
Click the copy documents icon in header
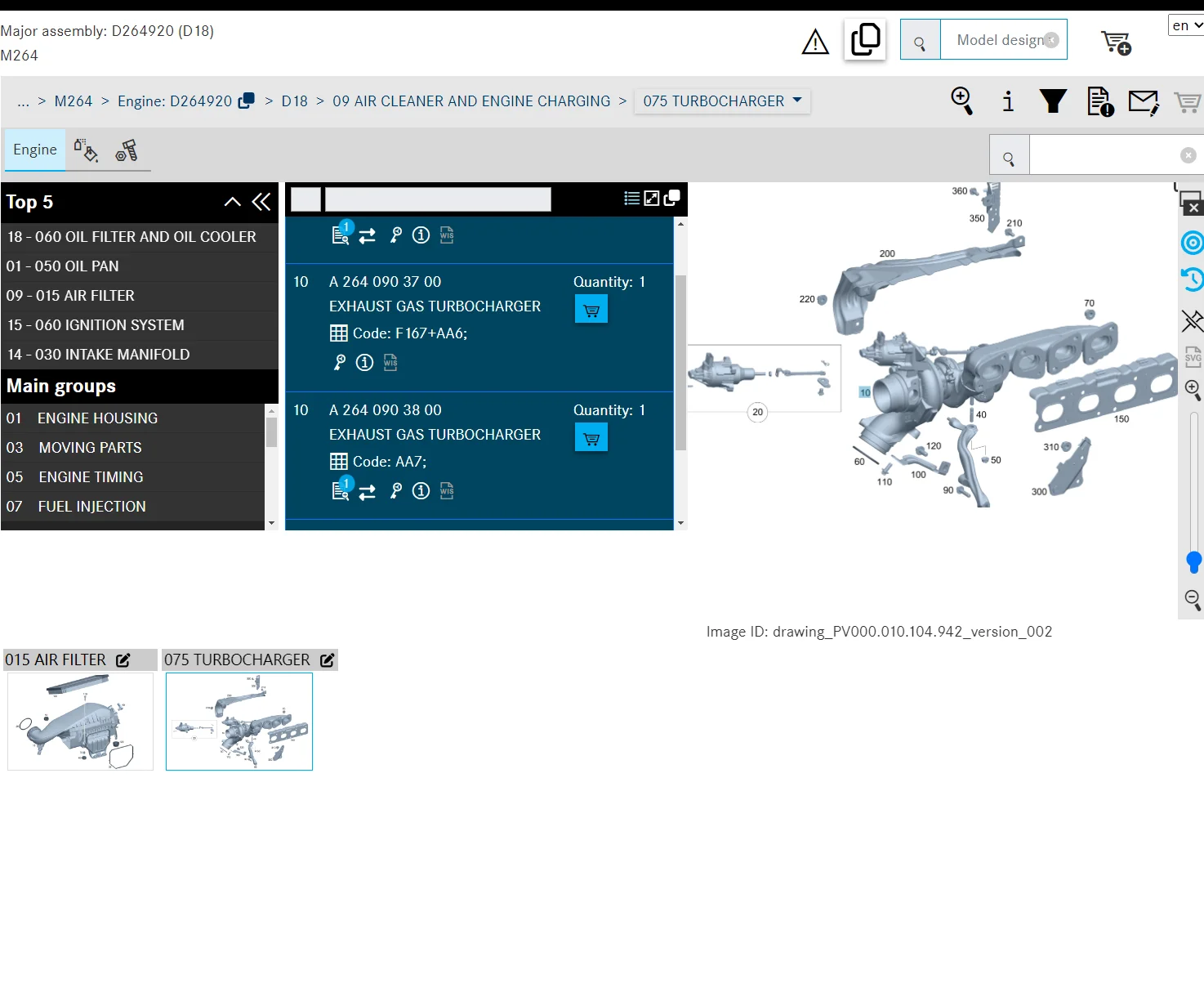pyautogui.click(x=865, y=39)
